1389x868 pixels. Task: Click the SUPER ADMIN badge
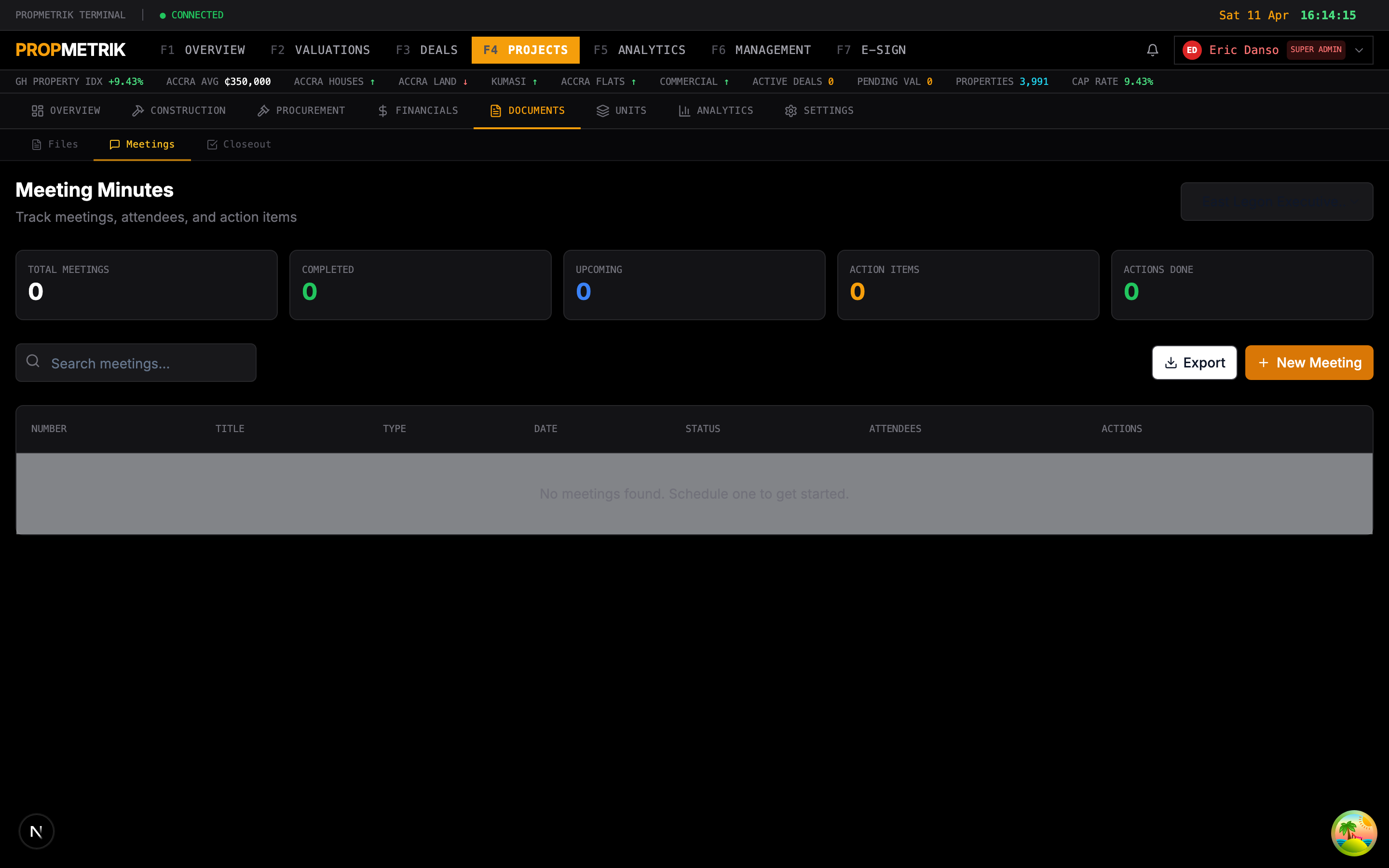click(x=1316, y=50)
